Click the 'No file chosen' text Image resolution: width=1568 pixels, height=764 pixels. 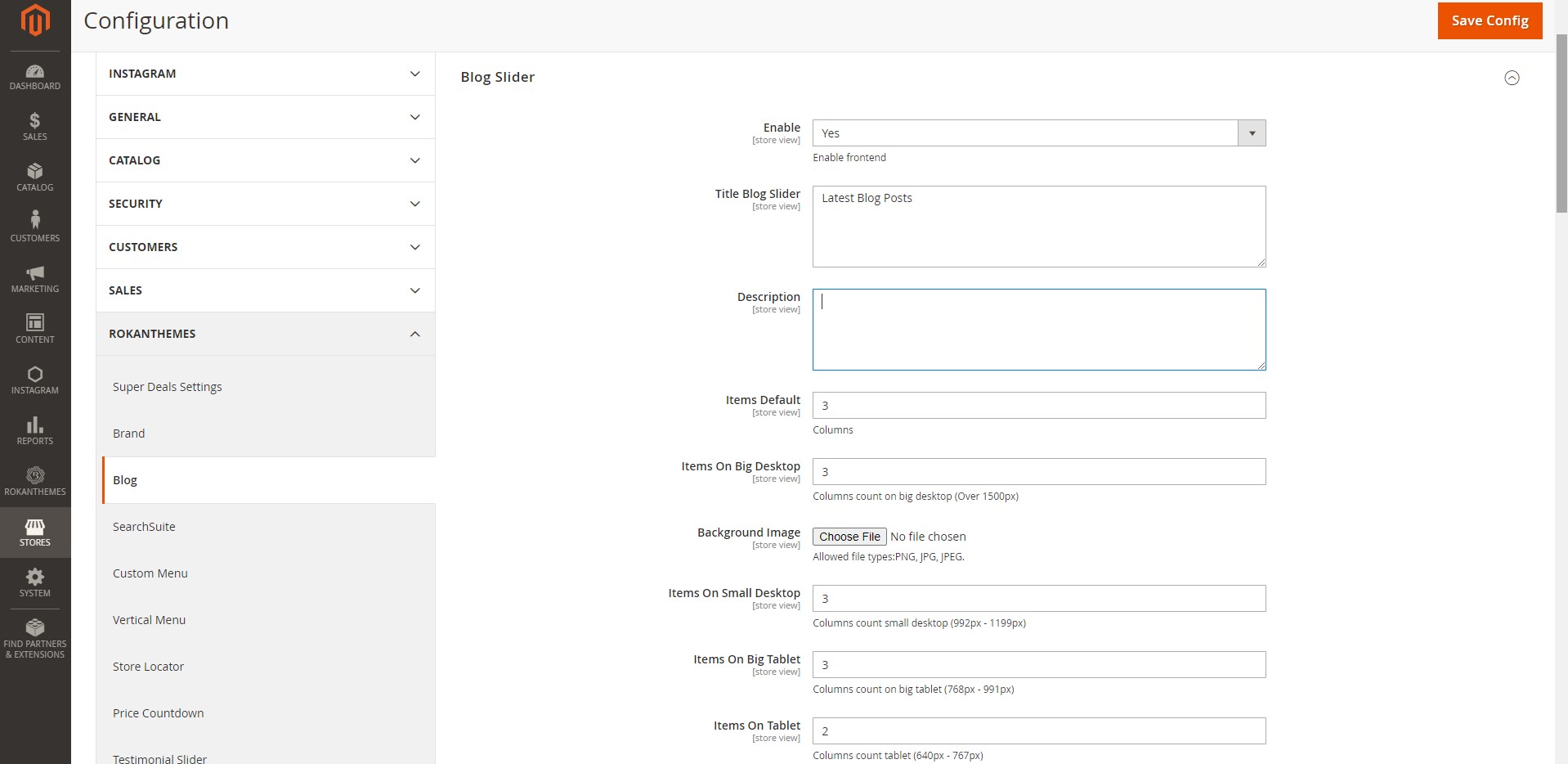click(x=928, y=537)
